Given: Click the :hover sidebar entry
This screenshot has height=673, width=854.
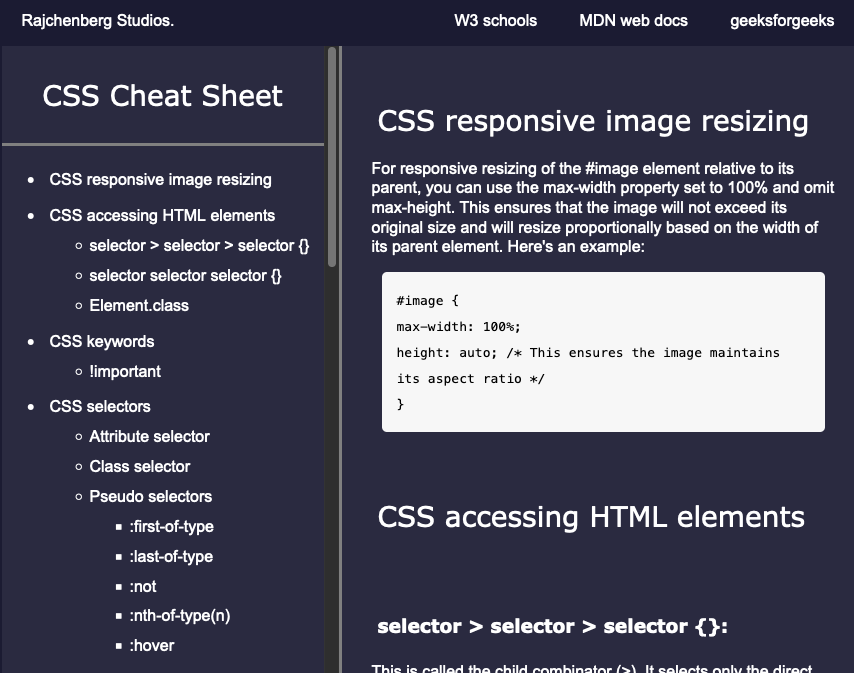Looking at the screenshot, I should click(152, 646).
